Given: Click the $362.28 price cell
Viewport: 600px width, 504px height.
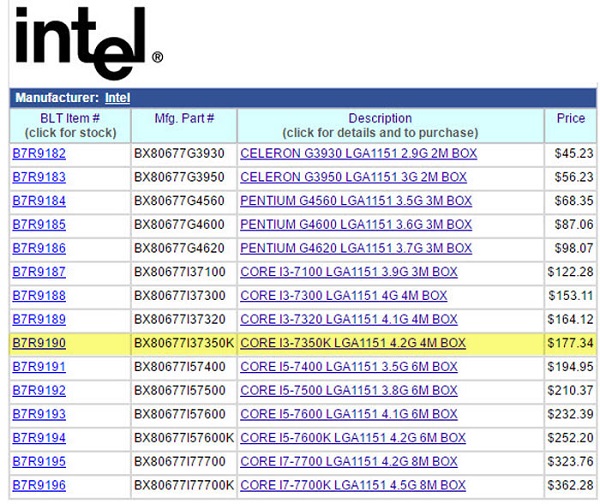Looking at the screenshot, I should (x=570, y=486).
